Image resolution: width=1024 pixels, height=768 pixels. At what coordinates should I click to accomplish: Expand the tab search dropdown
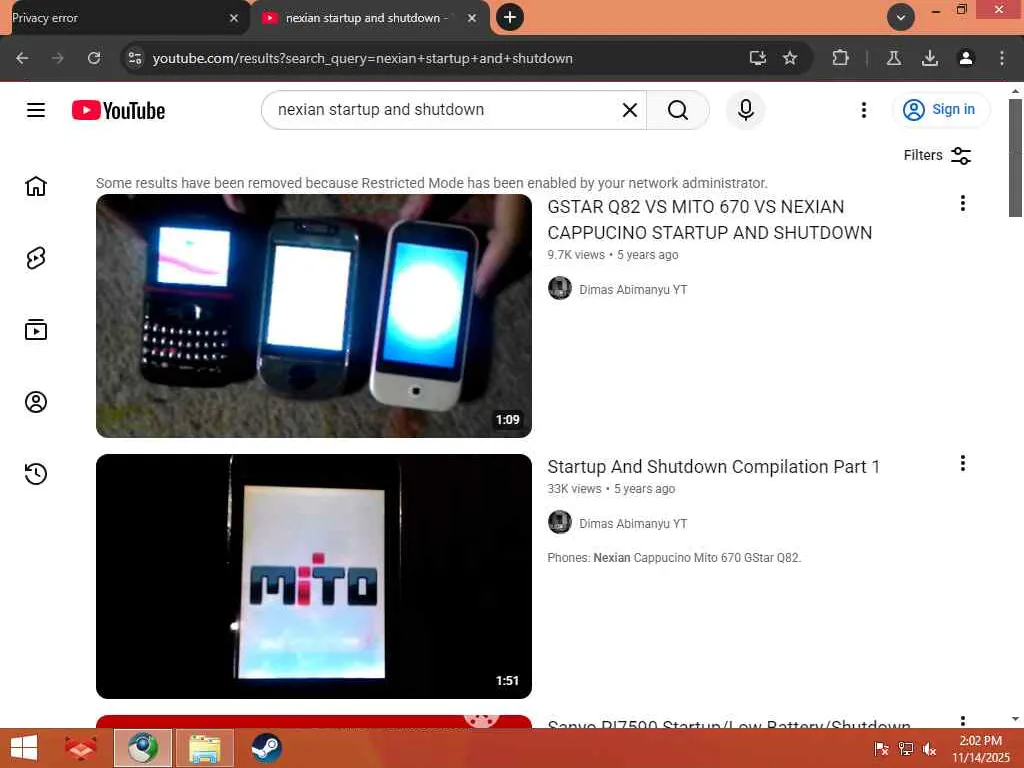point(901,18)
